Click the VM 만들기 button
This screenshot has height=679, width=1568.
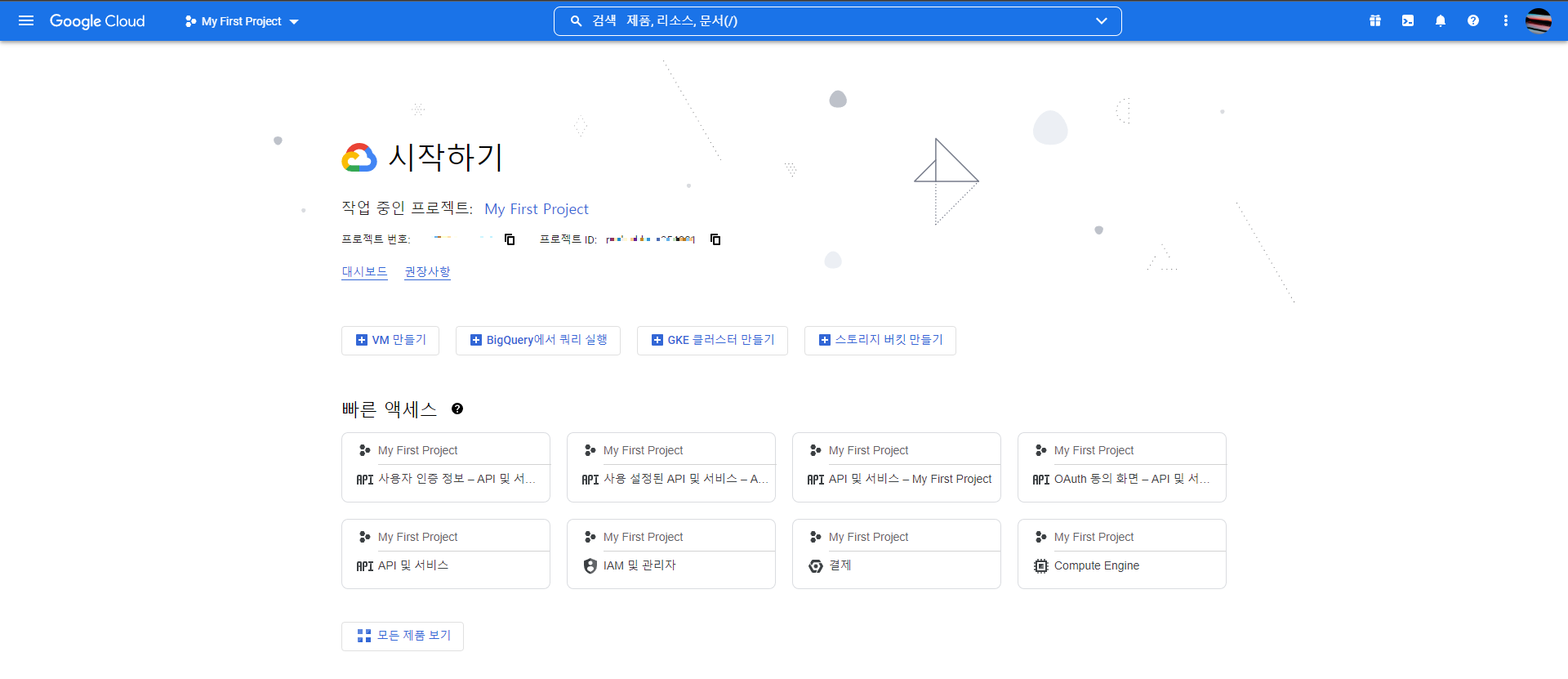(x=390, y=341)
